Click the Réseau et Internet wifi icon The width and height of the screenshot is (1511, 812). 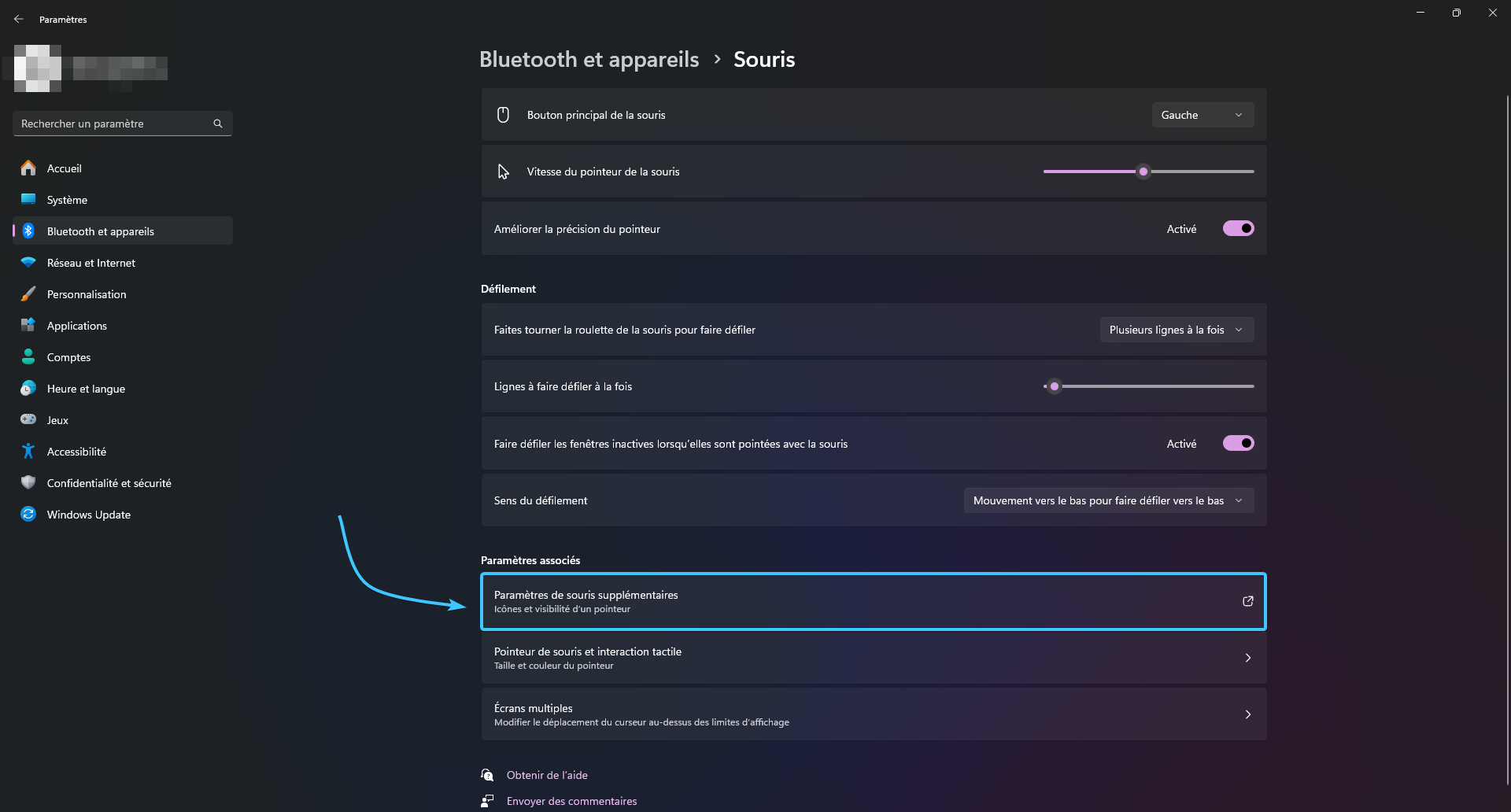click(28, 262)
